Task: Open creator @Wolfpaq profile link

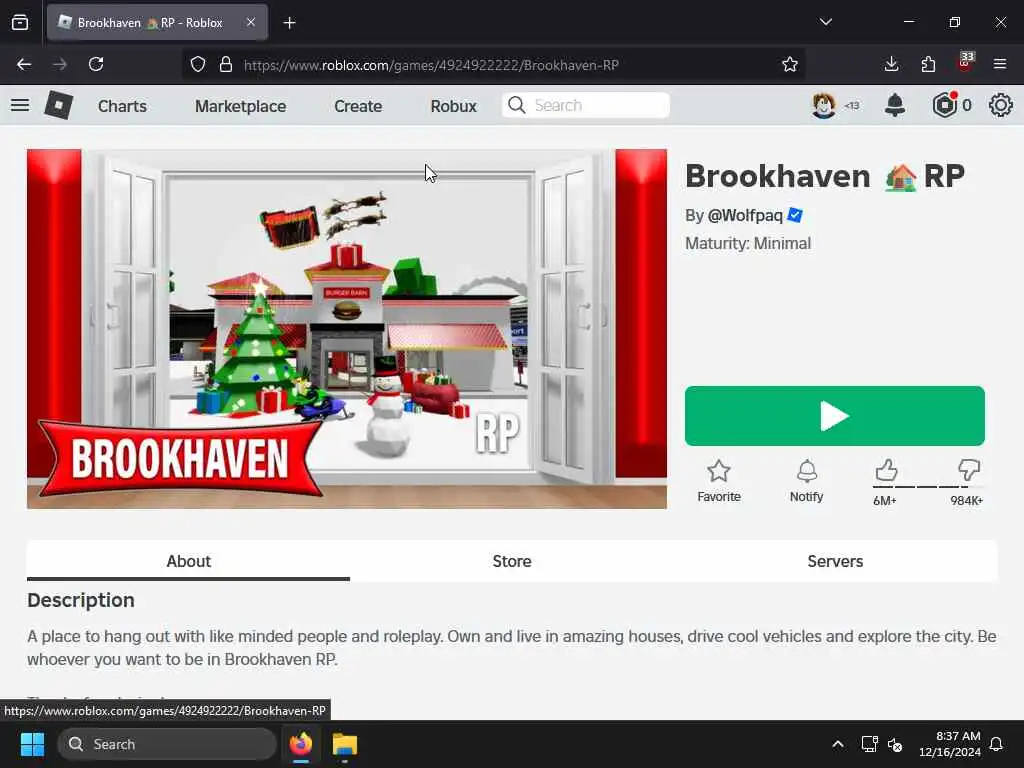Action: point(745,216)
